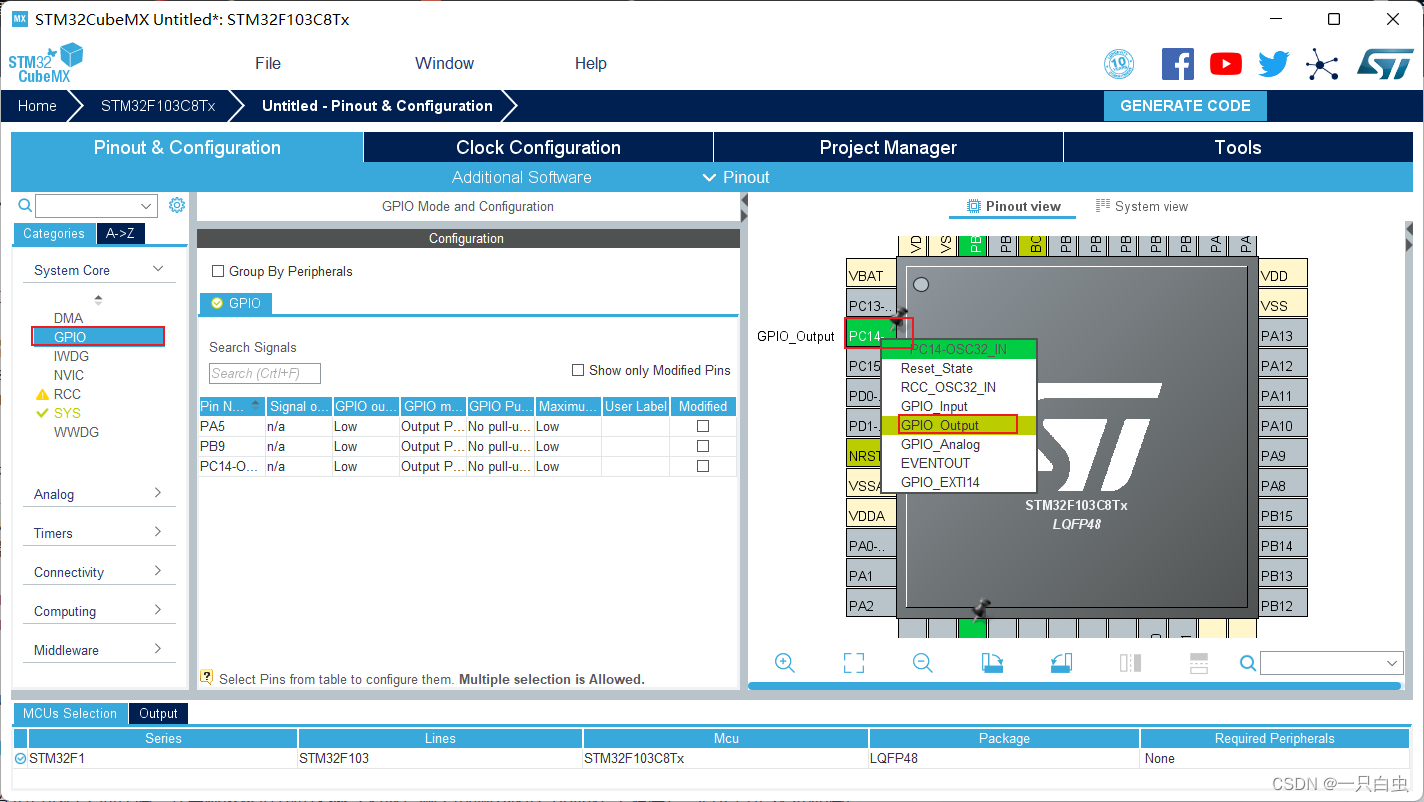Click the Search Signals input field
Image resolution: width=1424 pixels, height=802 pixels.
click(x=264, y=372)
